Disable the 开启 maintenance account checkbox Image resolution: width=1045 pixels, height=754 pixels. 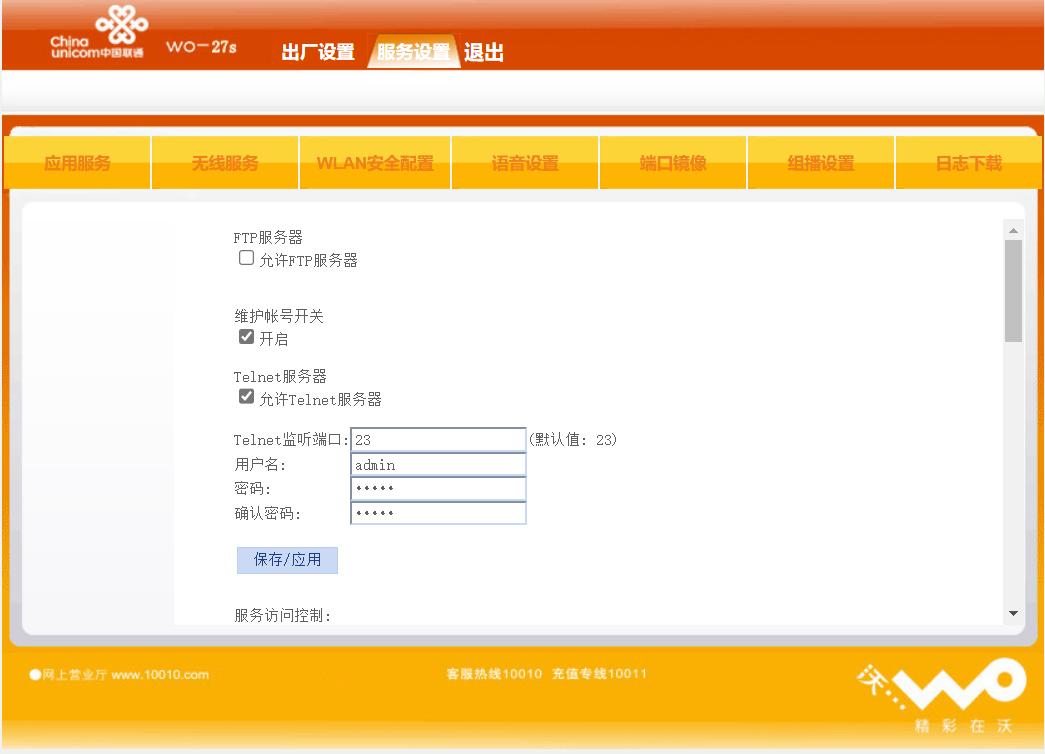coord(246,336)
